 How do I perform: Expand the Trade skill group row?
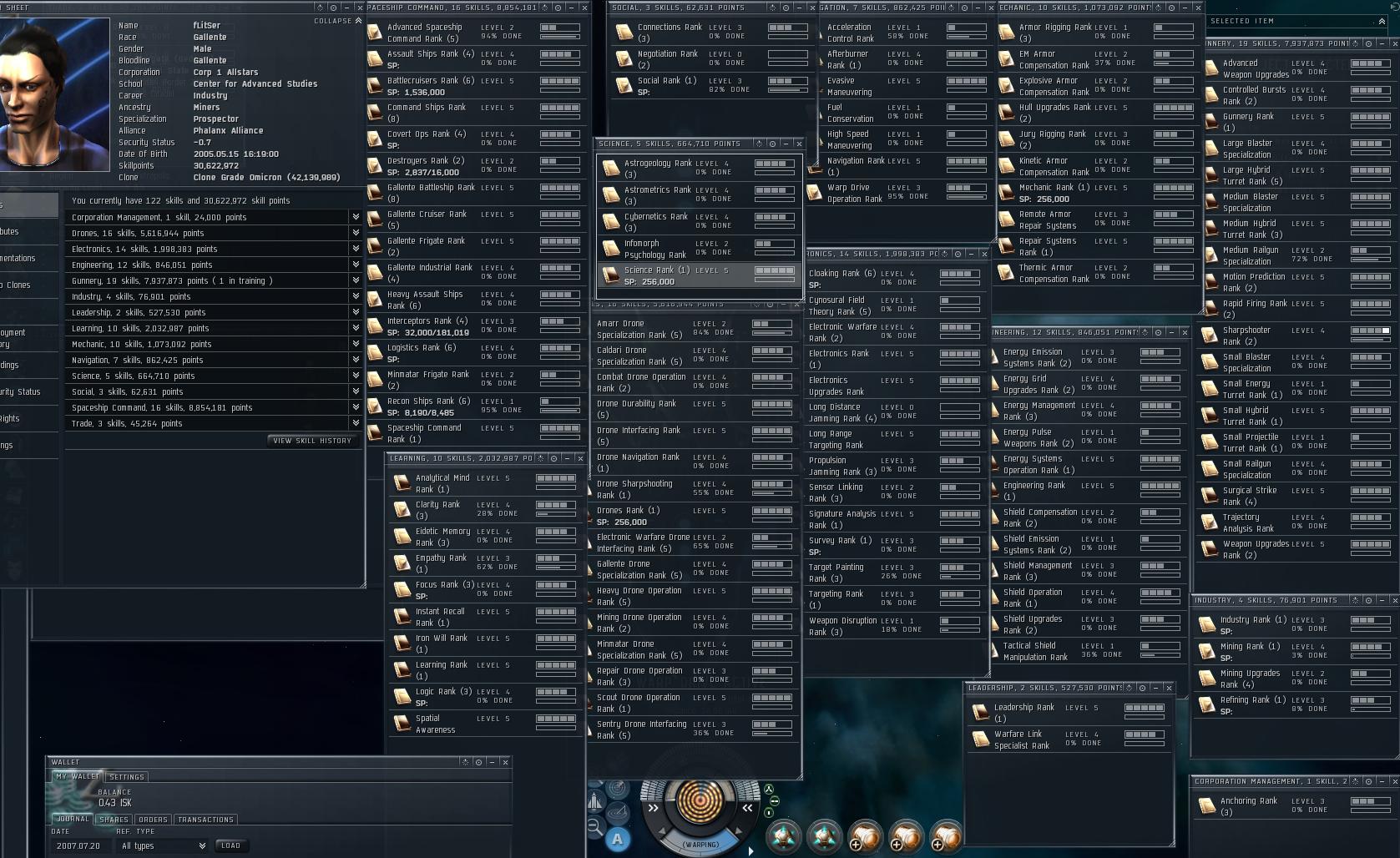click(x=214, y=423)
